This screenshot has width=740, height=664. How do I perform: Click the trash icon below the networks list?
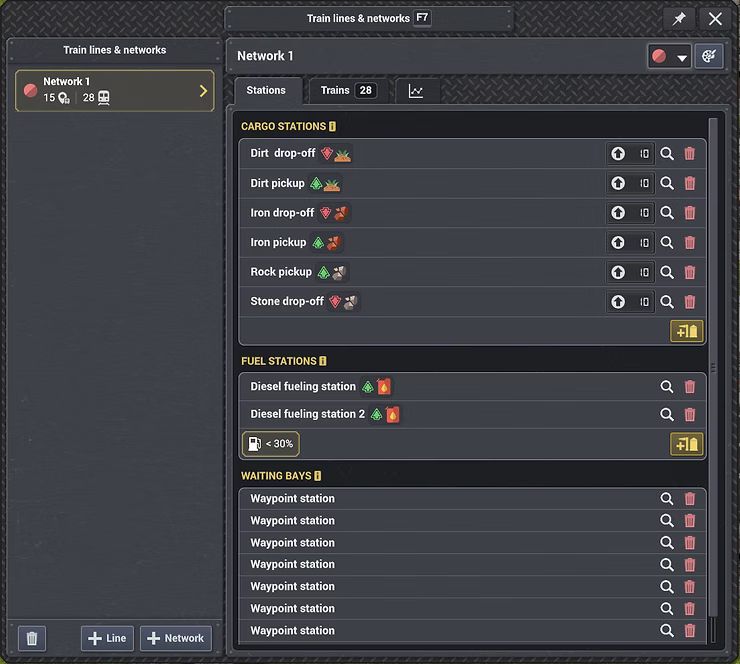pos(32,638)
